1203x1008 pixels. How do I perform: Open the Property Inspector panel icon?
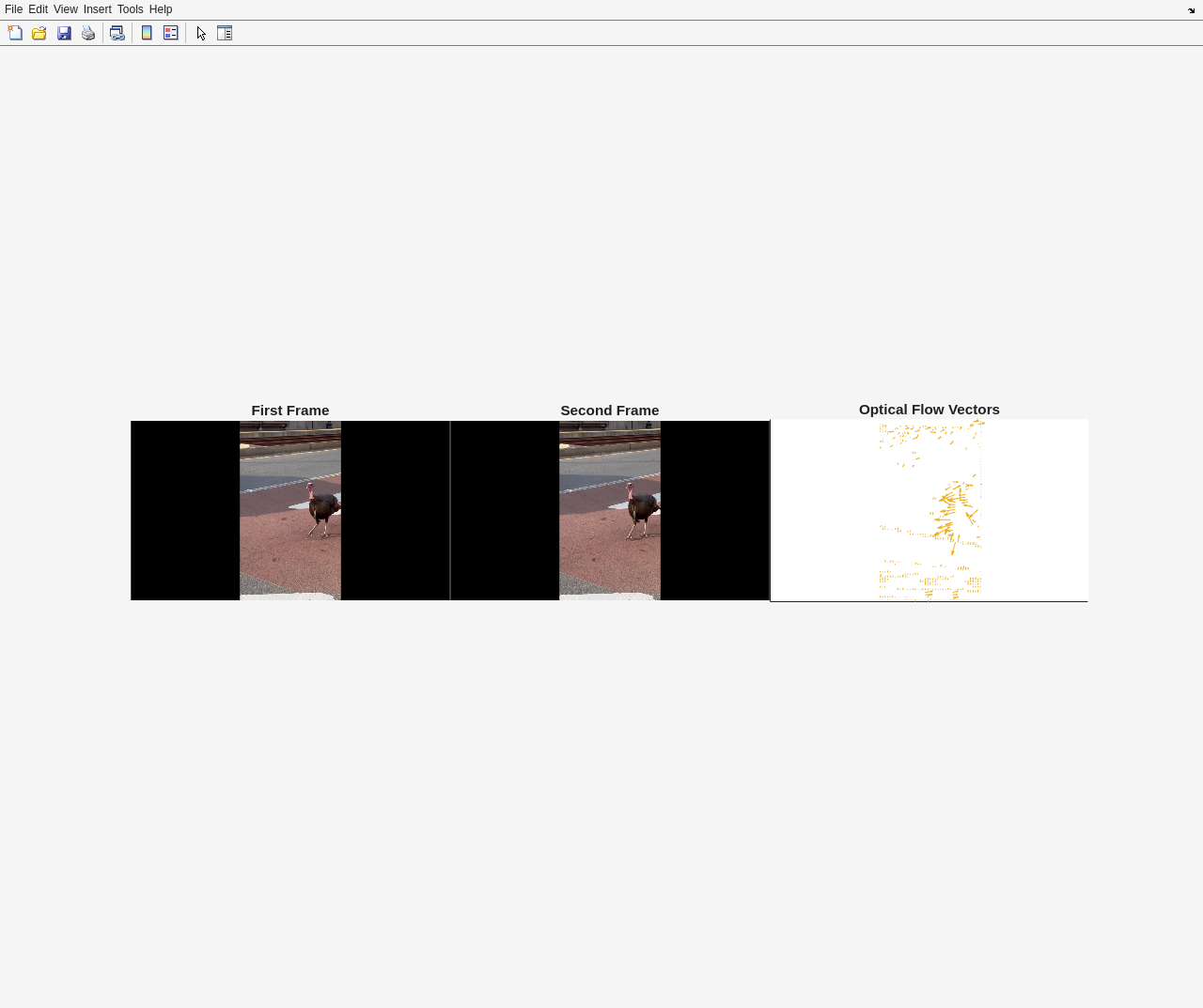(225, 33)
